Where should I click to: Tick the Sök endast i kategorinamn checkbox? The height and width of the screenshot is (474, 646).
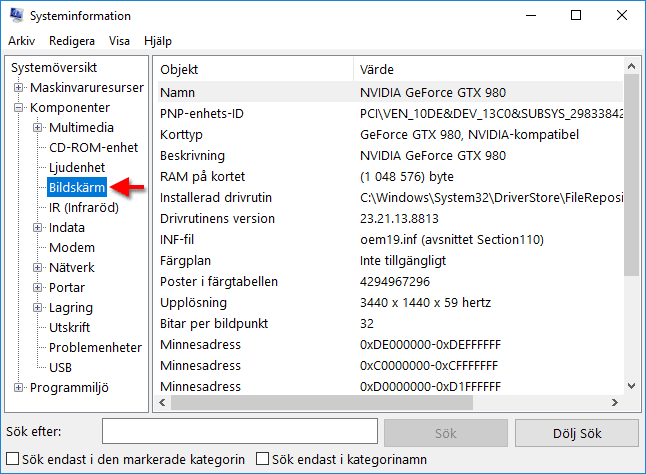[x=262, y=459]
